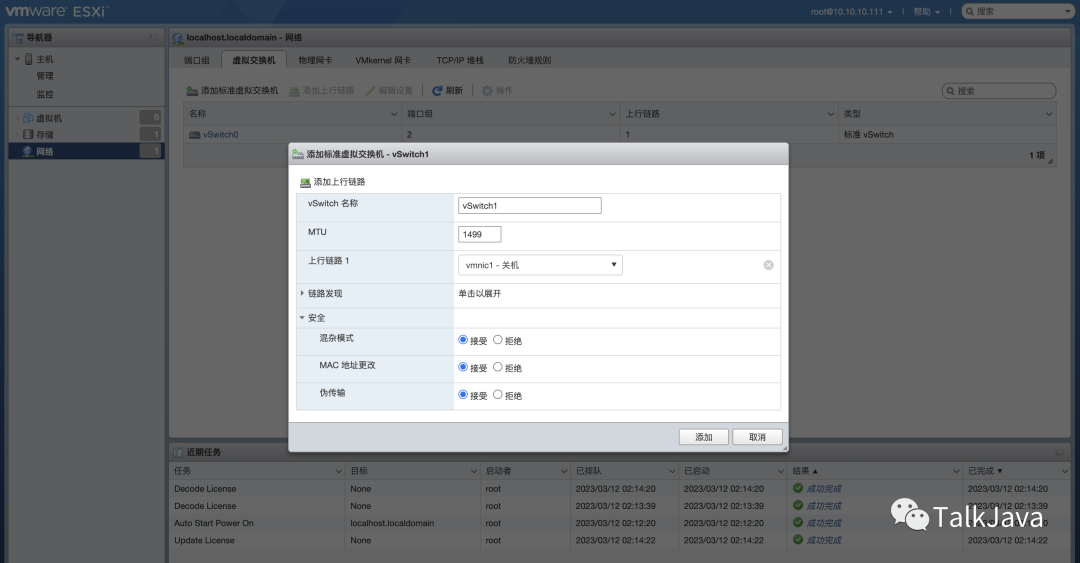Open the 帮助 menu in the top bar

tap(925, 11)
